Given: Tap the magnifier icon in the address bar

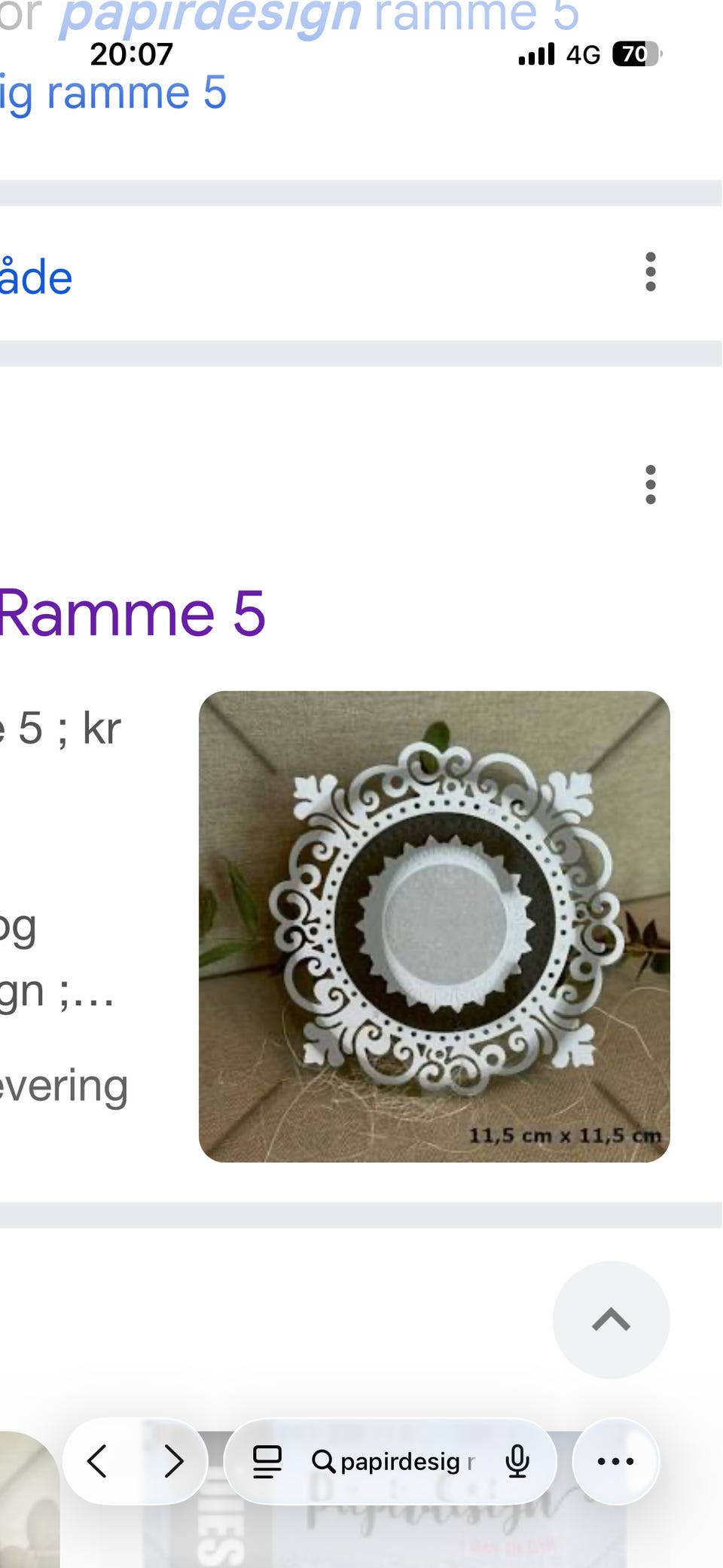Looking at the screenshot, I should click(x=323, y=1462).
